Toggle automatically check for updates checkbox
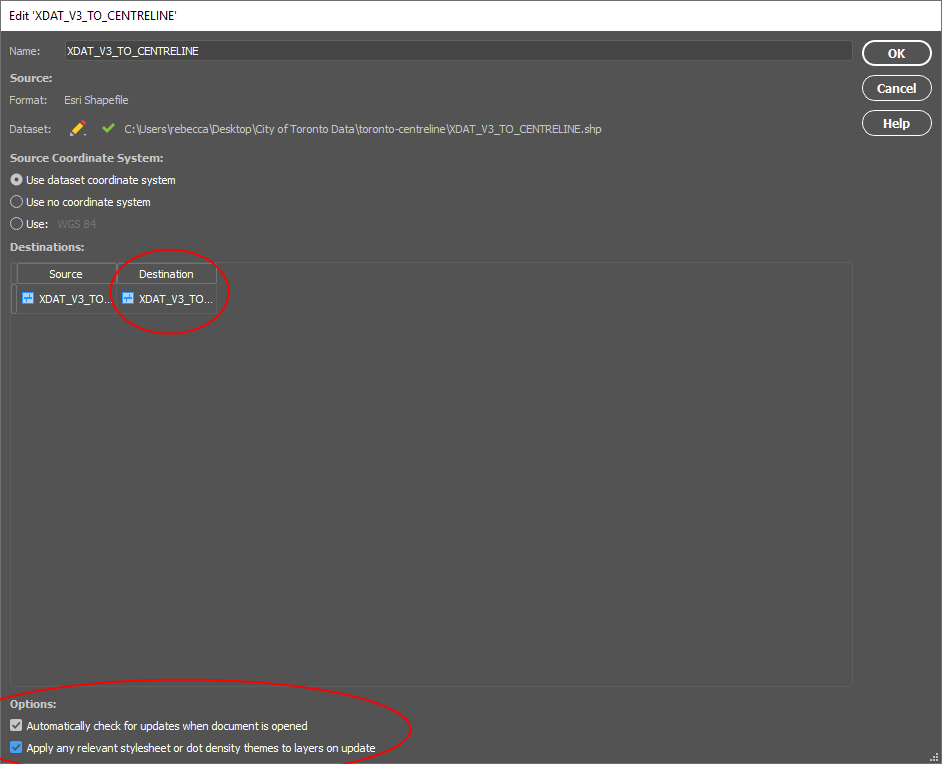This screenshot has width=942, height=764. 16,726
